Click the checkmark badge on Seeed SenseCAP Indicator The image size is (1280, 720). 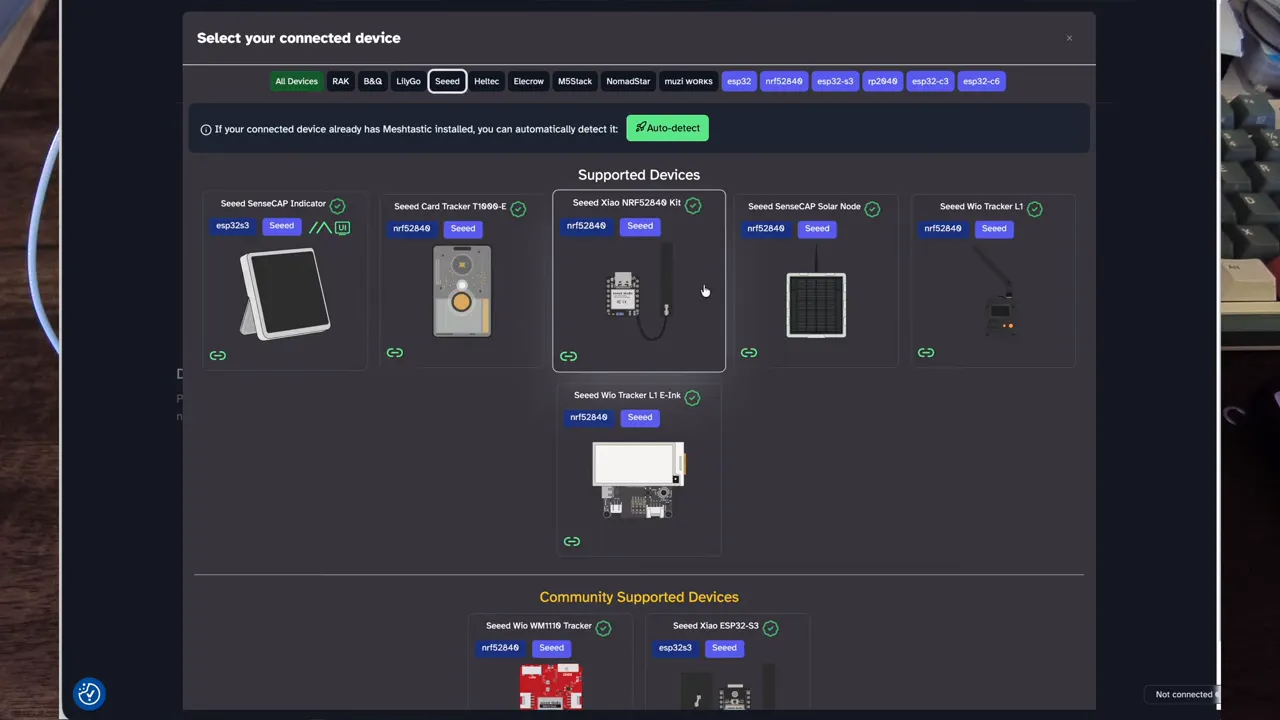pos(337,206)
